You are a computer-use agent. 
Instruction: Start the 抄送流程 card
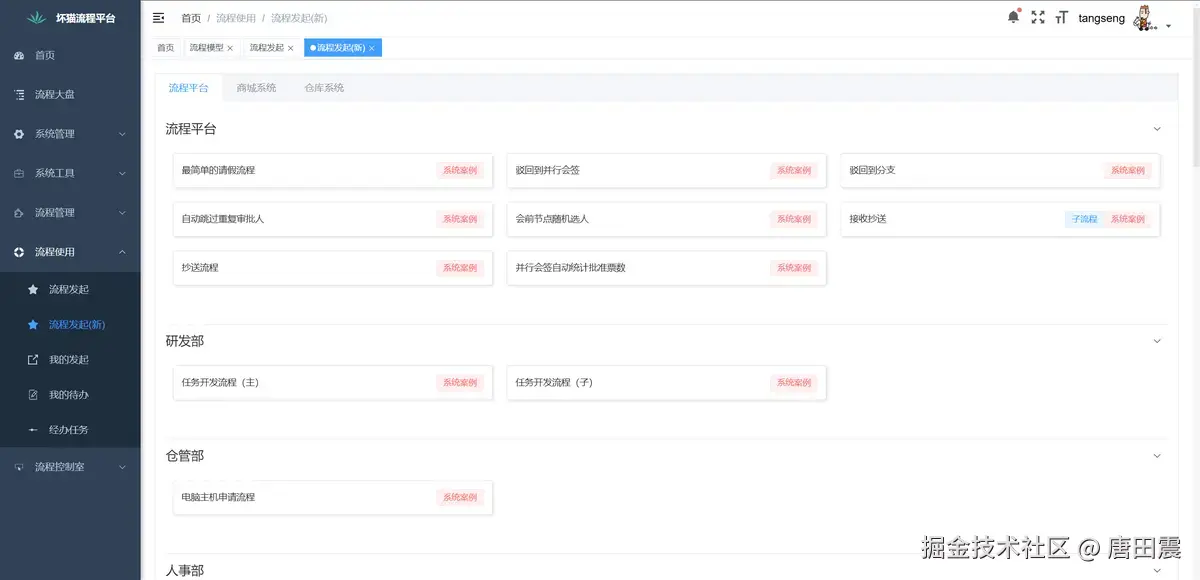333,268
